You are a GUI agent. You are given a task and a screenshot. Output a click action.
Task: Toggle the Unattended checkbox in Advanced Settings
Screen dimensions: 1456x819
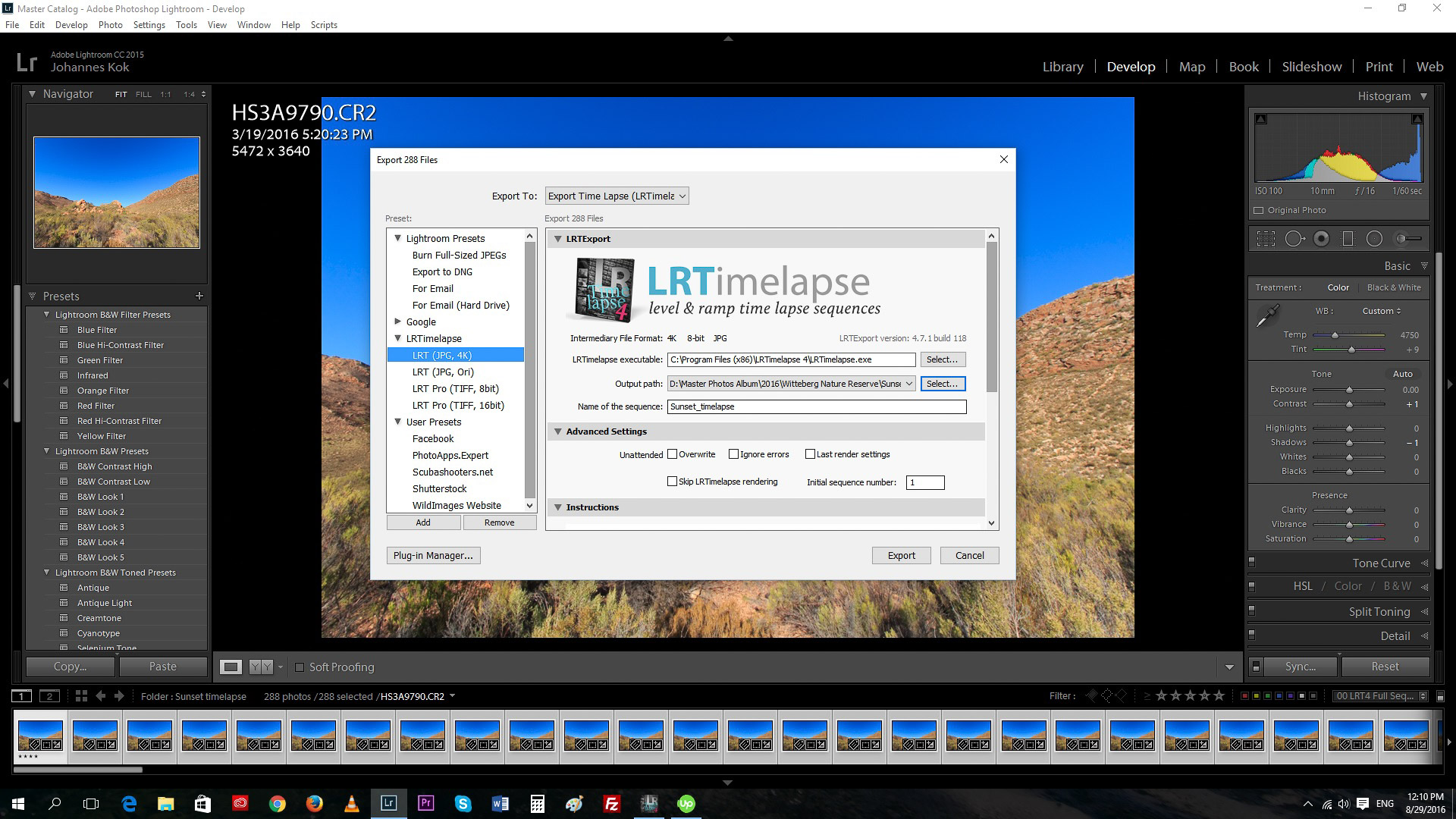670,454
